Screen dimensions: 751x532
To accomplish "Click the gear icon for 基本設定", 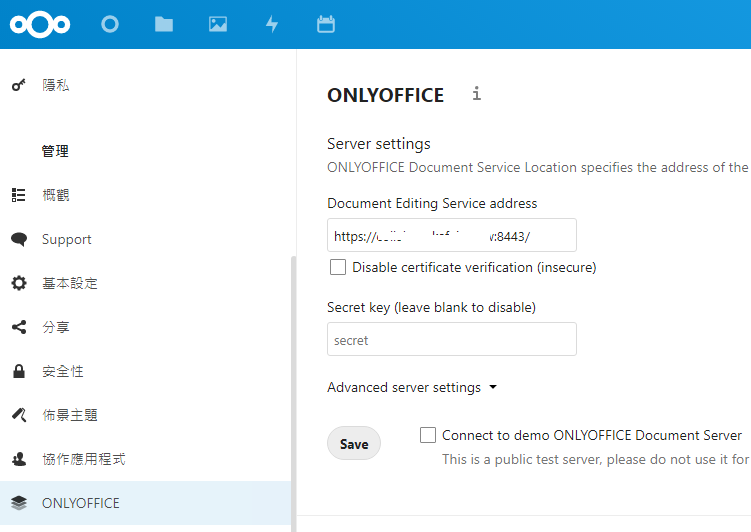I will 19,283.
